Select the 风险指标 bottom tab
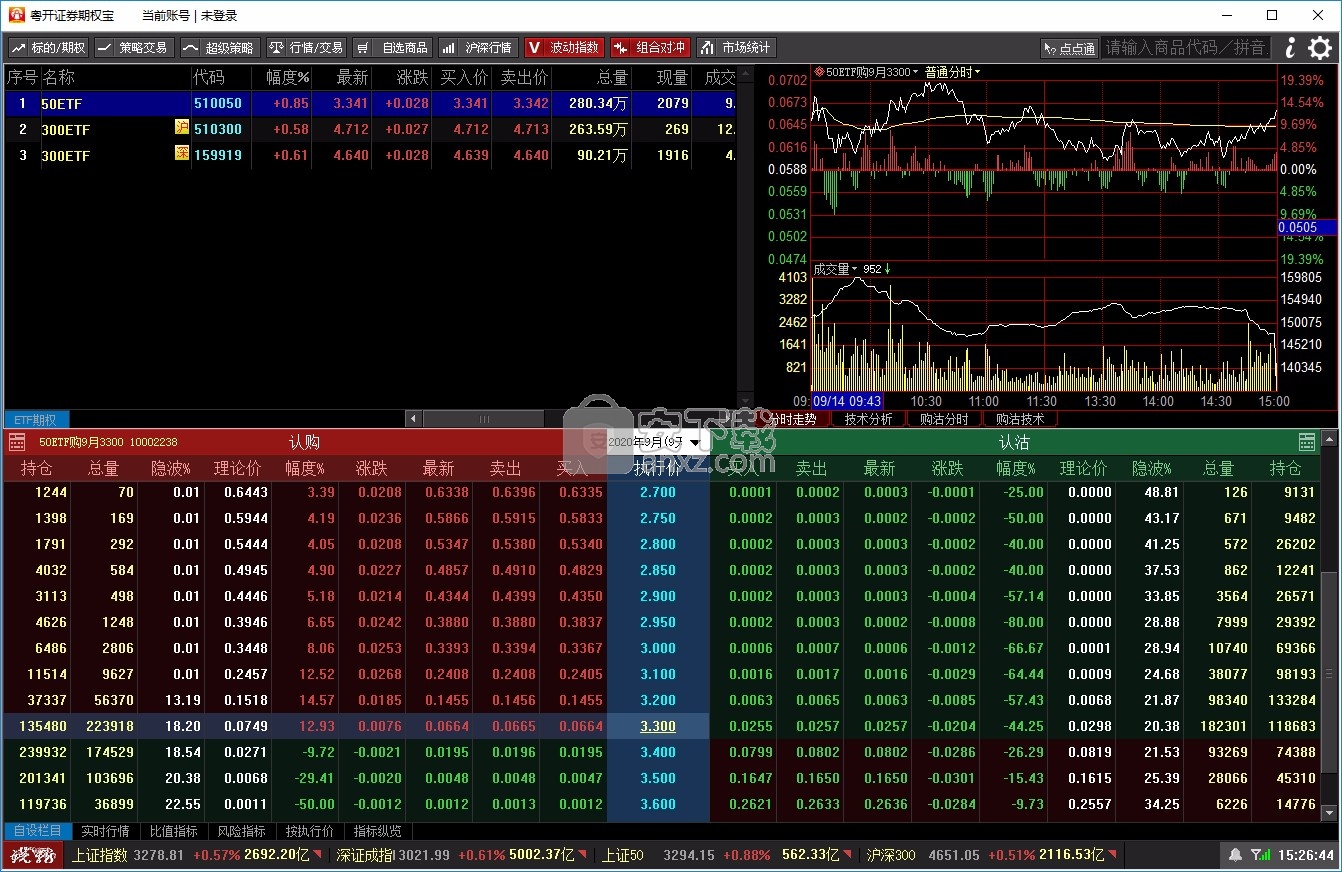The width and height of the screenshot is (1342, 872). [242, 831]
